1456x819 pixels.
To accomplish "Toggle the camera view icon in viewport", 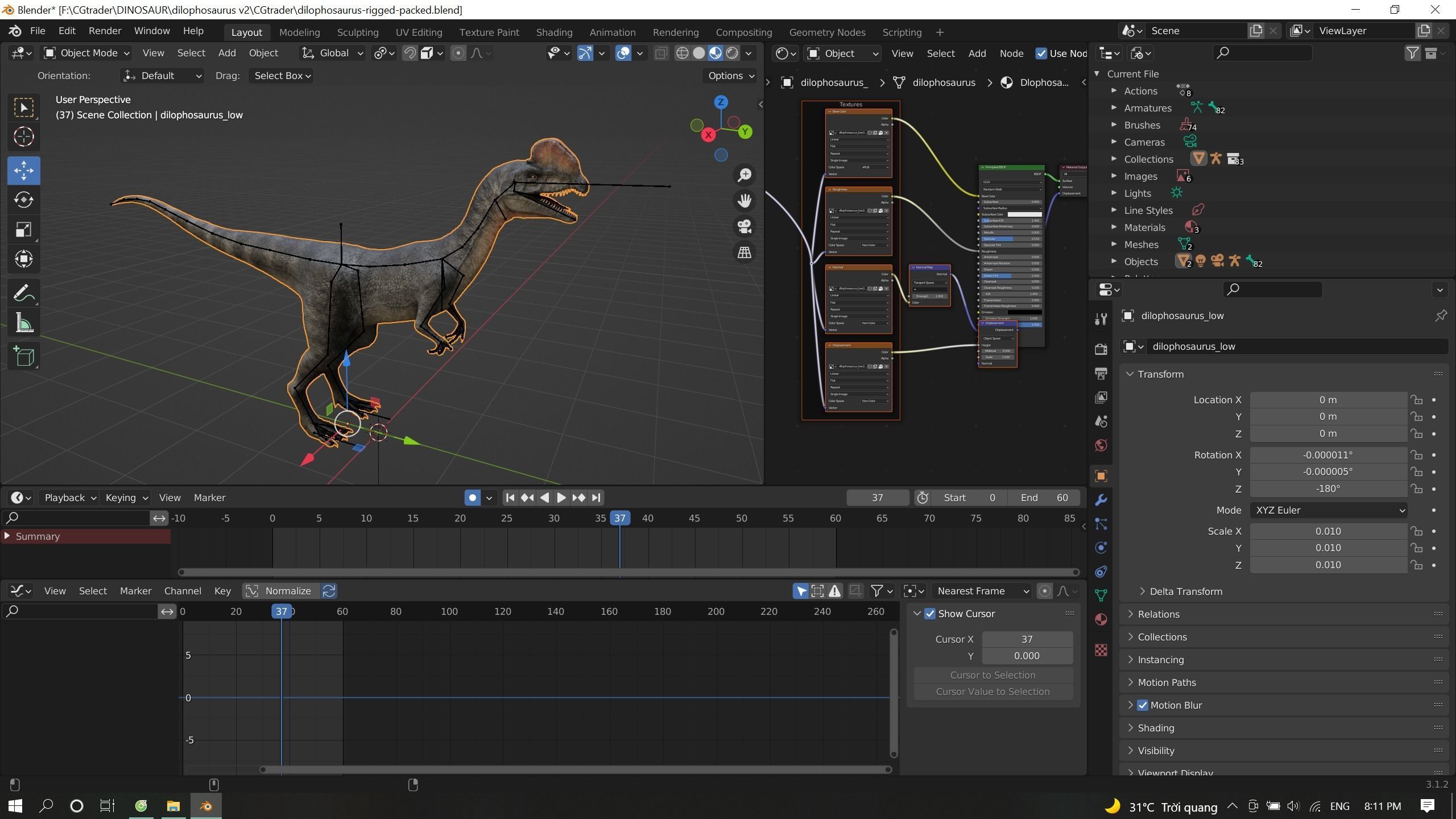I will tap(744, 226).
